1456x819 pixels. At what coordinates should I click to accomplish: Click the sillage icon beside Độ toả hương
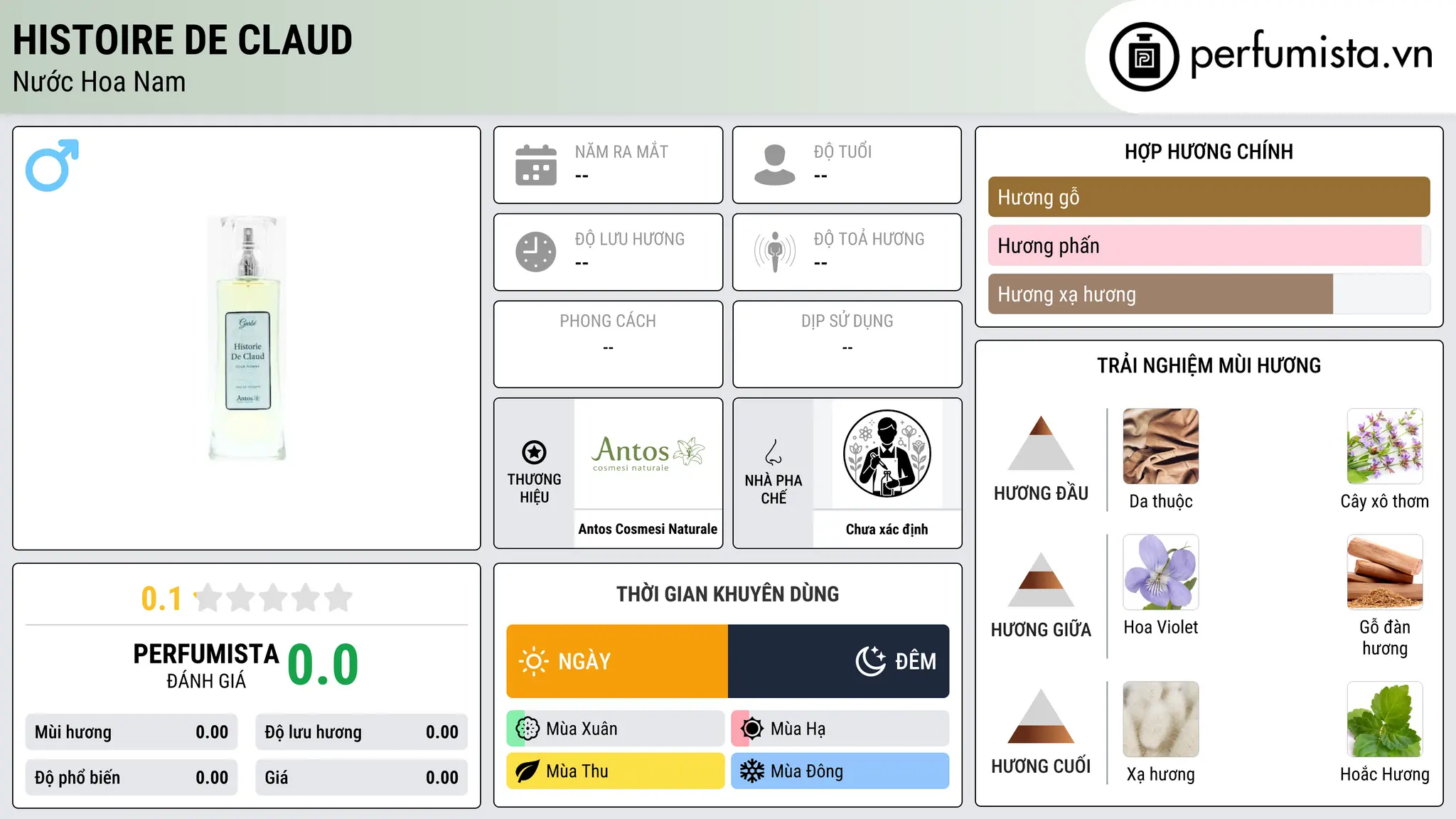click(775, 252)
